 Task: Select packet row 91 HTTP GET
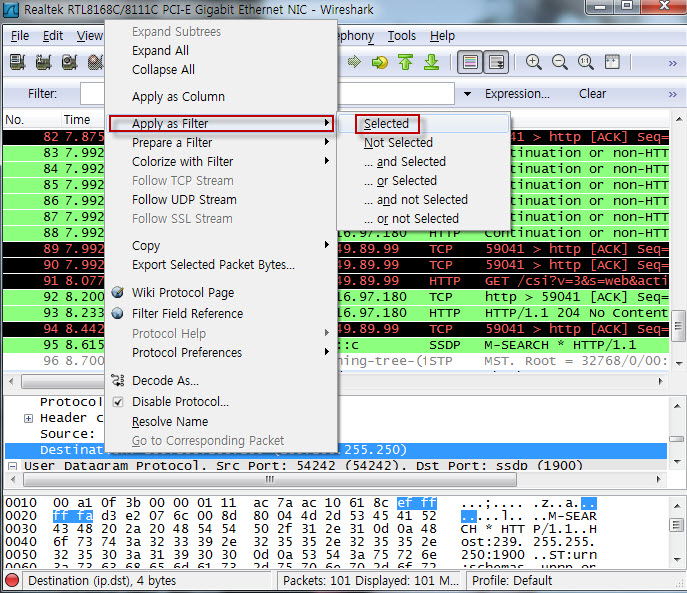click(x=336, y=281)
